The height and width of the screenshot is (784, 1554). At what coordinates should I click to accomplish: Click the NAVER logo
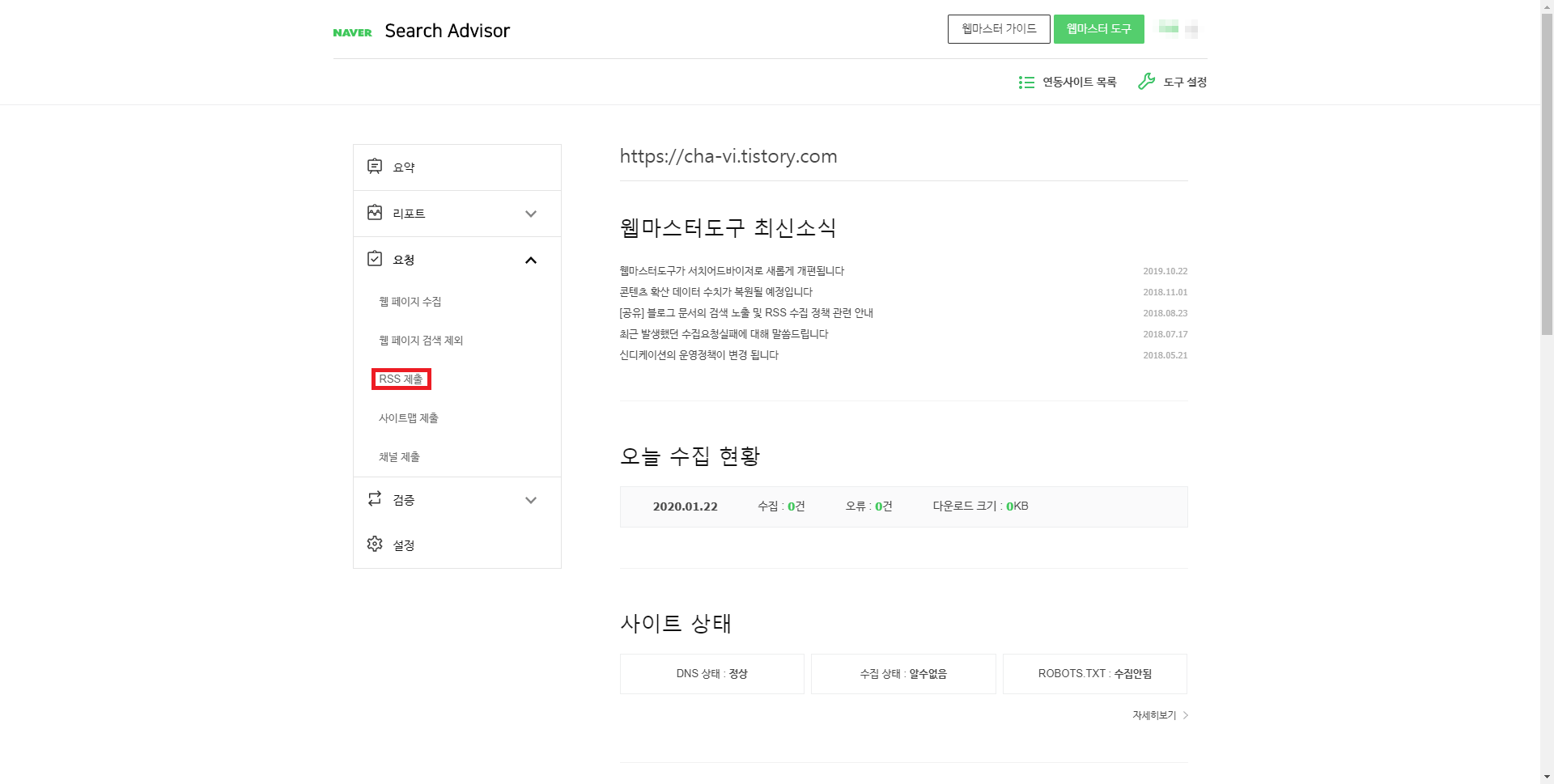[352, 32]
